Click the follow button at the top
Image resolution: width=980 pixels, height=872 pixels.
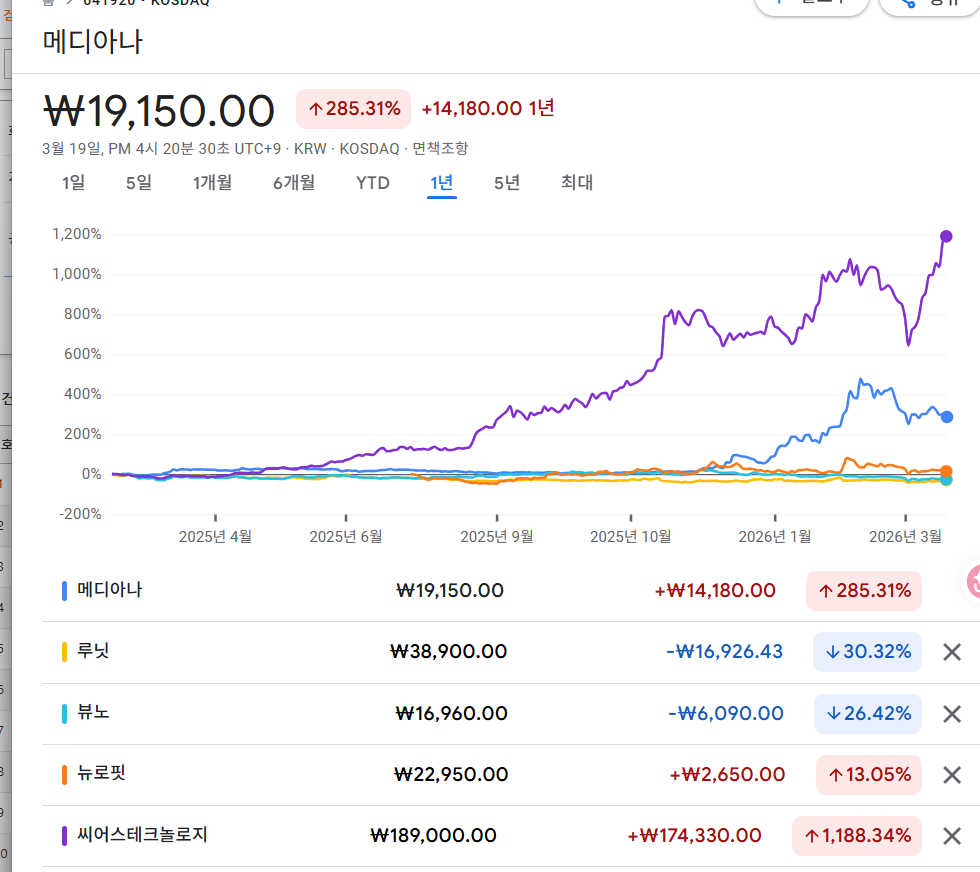click(x=811, y=5)
